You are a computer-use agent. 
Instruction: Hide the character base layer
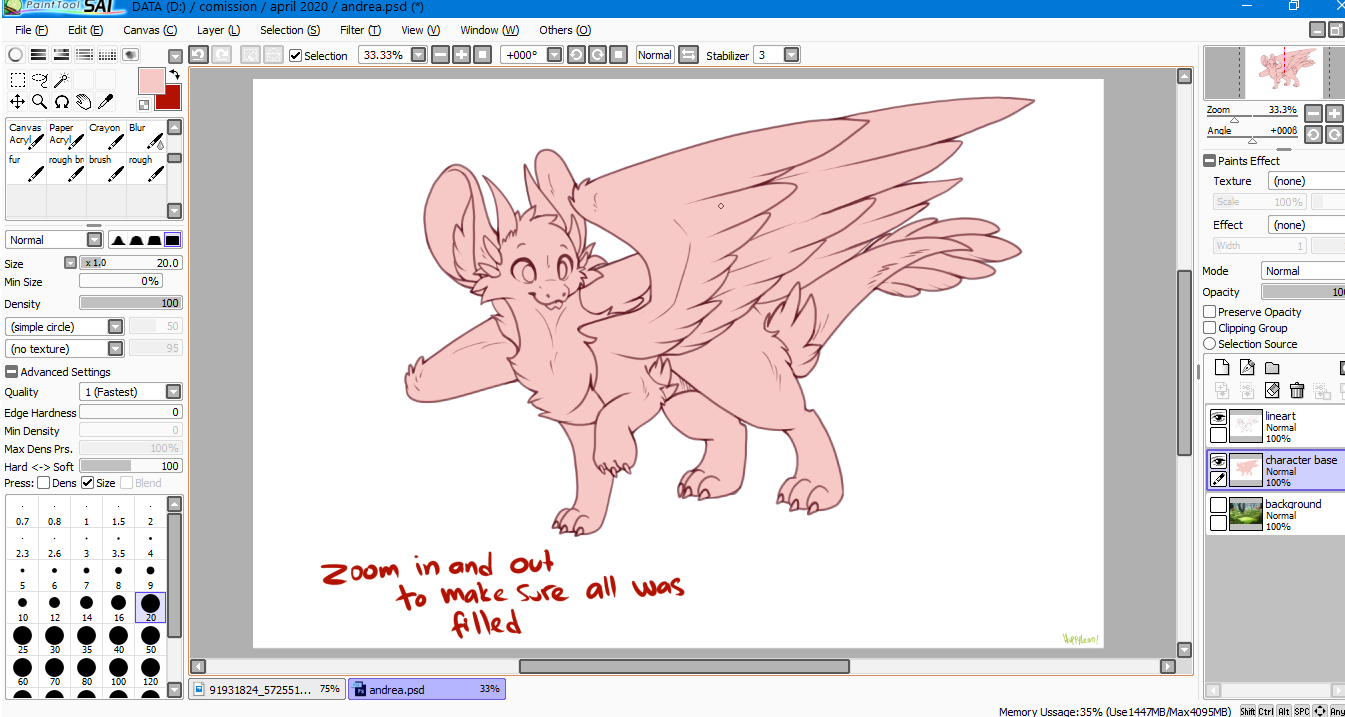coord(1218,461)
